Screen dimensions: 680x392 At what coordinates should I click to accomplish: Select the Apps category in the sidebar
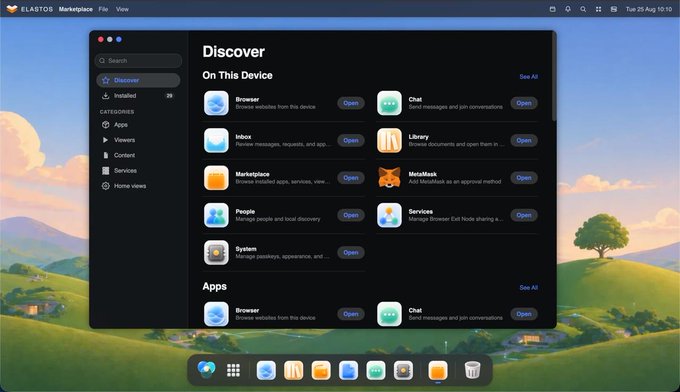click(138, 125)
